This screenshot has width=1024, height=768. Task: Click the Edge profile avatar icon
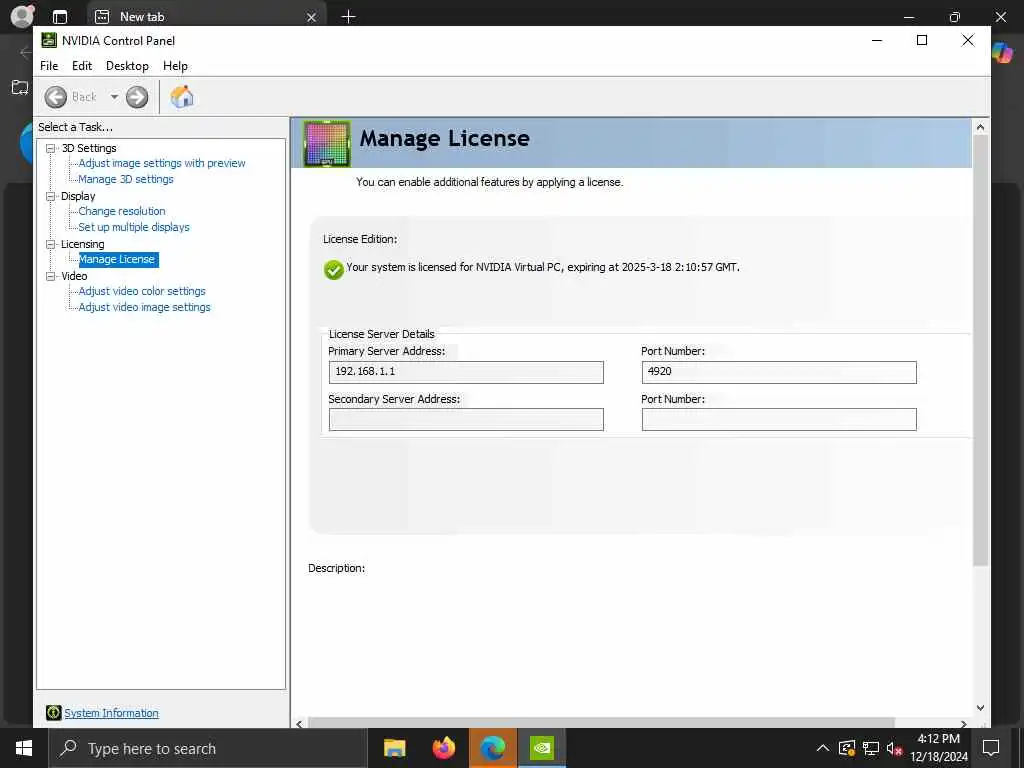(x=23, y=16)
